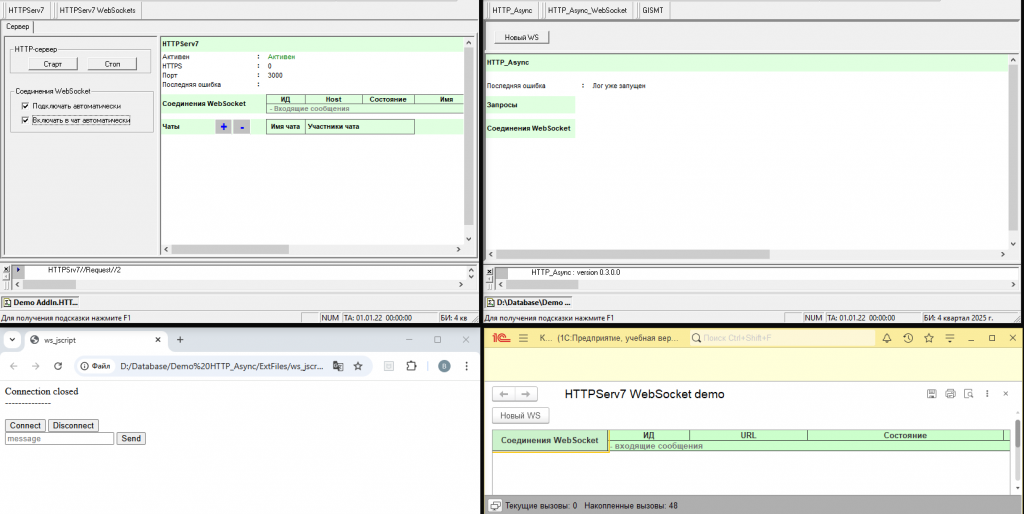Screen dimensions: 1024x514
Task: Click the Старт button in HTTP-сервер
Action: tap(53, 63)
